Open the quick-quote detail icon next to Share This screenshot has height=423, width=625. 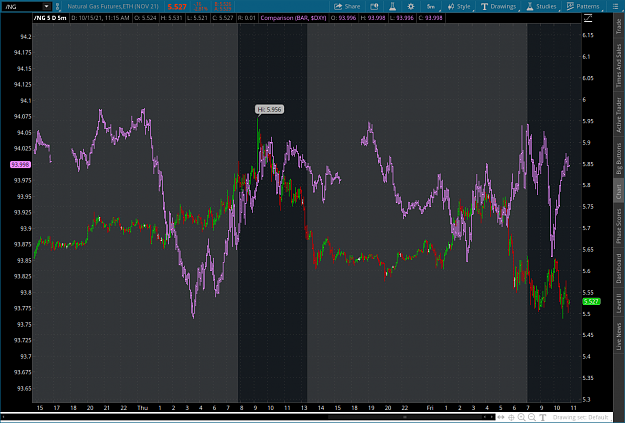coord(374,6)
